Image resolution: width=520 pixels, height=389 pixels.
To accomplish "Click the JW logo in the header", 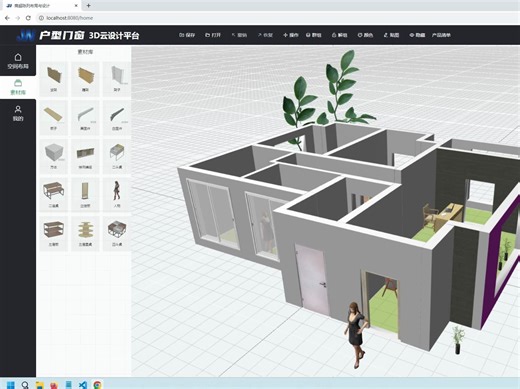I will click(x=26, y=35).
